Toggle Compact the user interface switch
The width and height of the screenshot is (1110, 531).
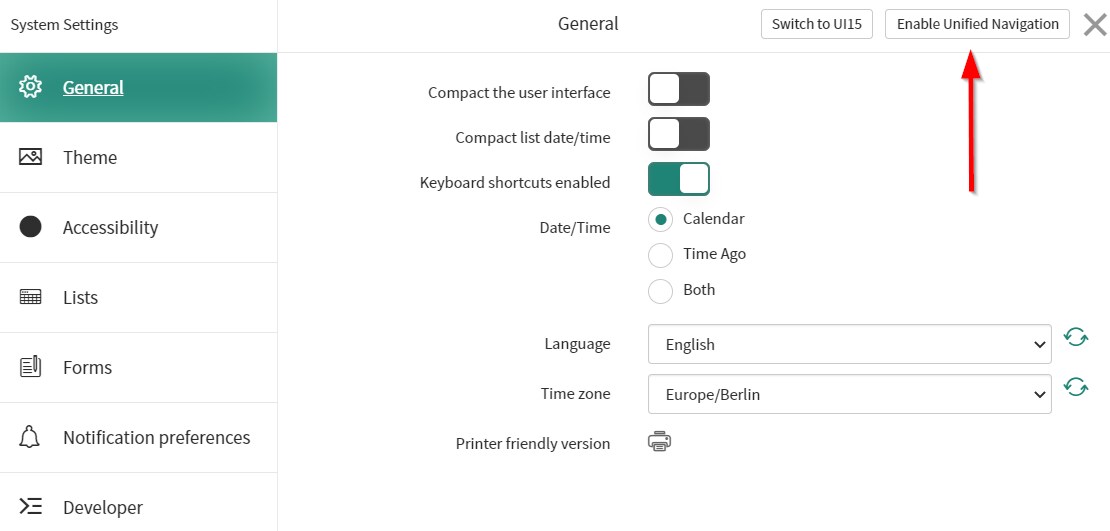679,89
